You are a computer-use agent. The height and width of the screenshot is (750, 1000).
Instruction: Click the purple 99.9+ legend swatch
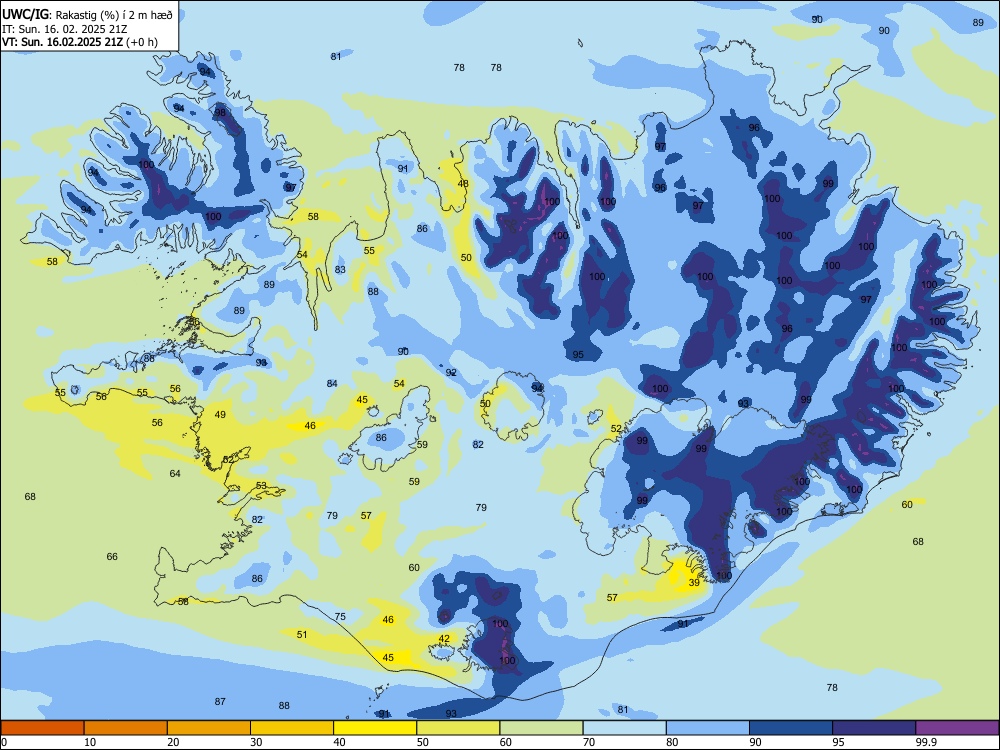(x=957, y=728)
